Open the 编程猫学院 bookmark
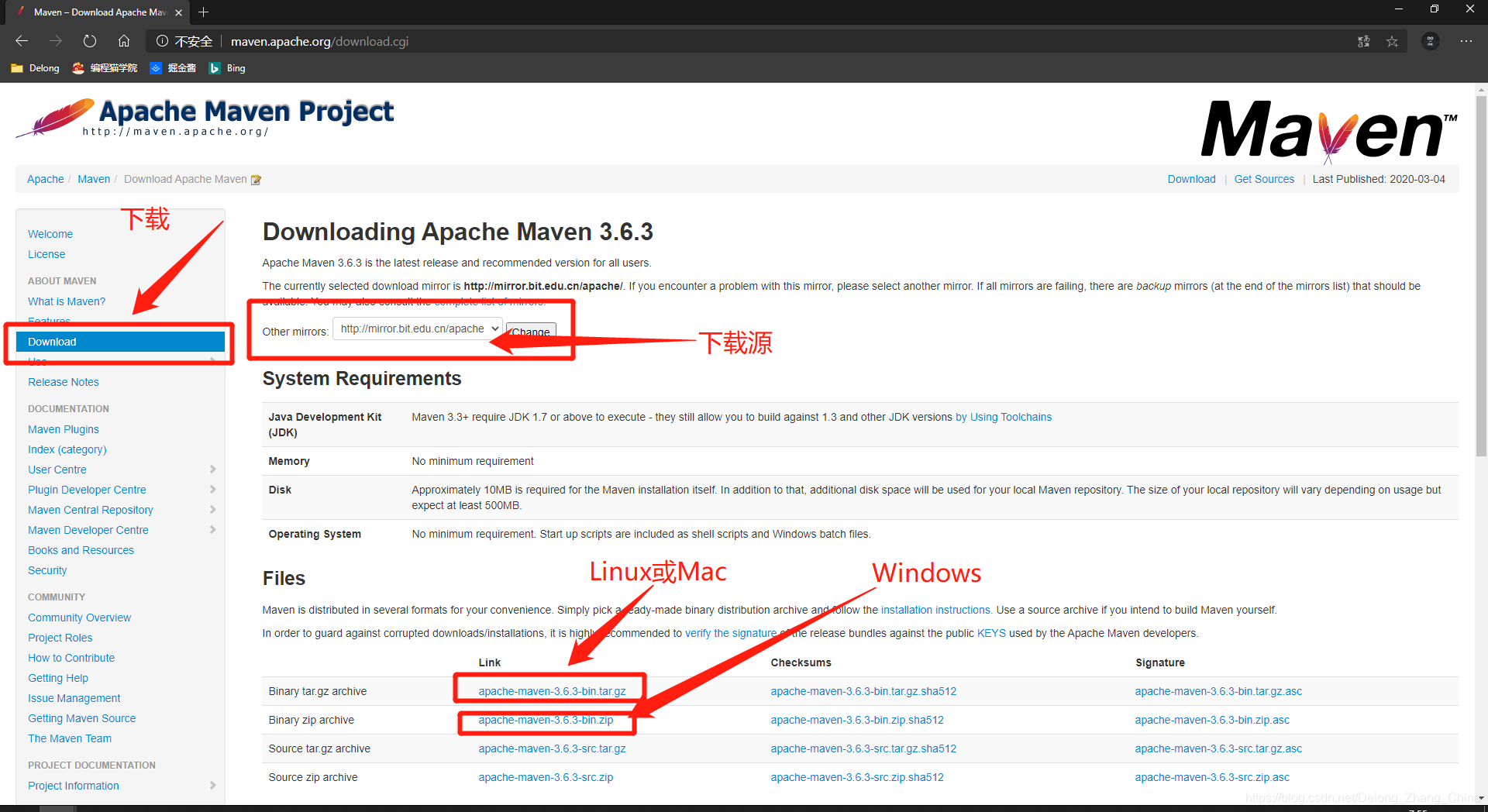 (x=105, y=68)
